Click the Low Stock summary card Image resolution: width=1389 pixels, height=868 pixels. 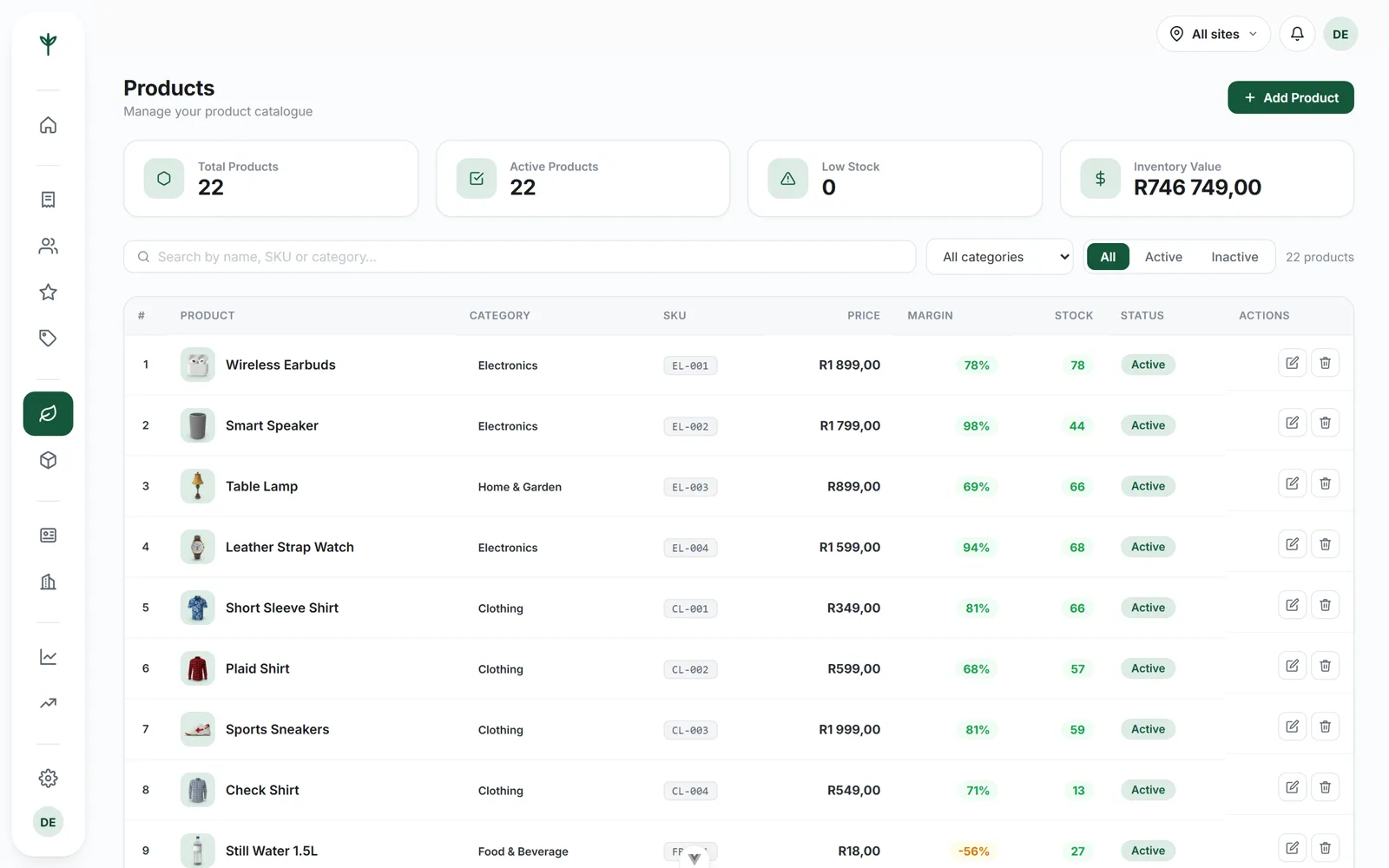894,179
